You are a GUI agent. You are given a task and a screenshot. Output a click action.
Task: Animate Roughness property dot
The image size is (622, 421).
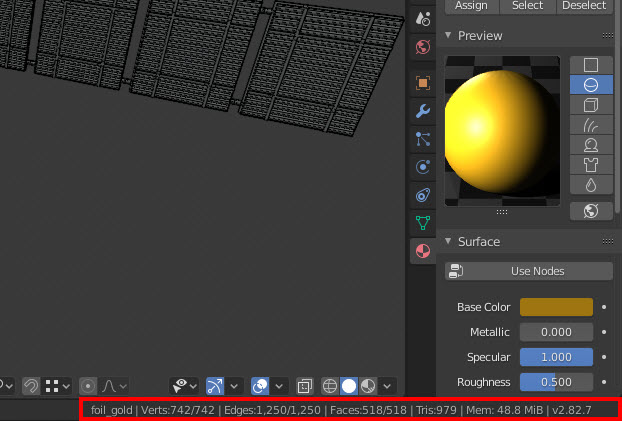pos(604,382)
